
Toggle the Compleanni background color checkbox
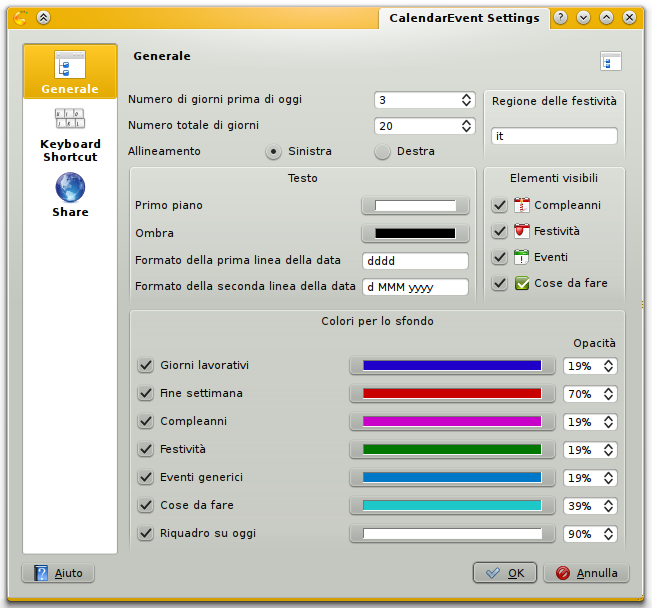tap(146, 421)
